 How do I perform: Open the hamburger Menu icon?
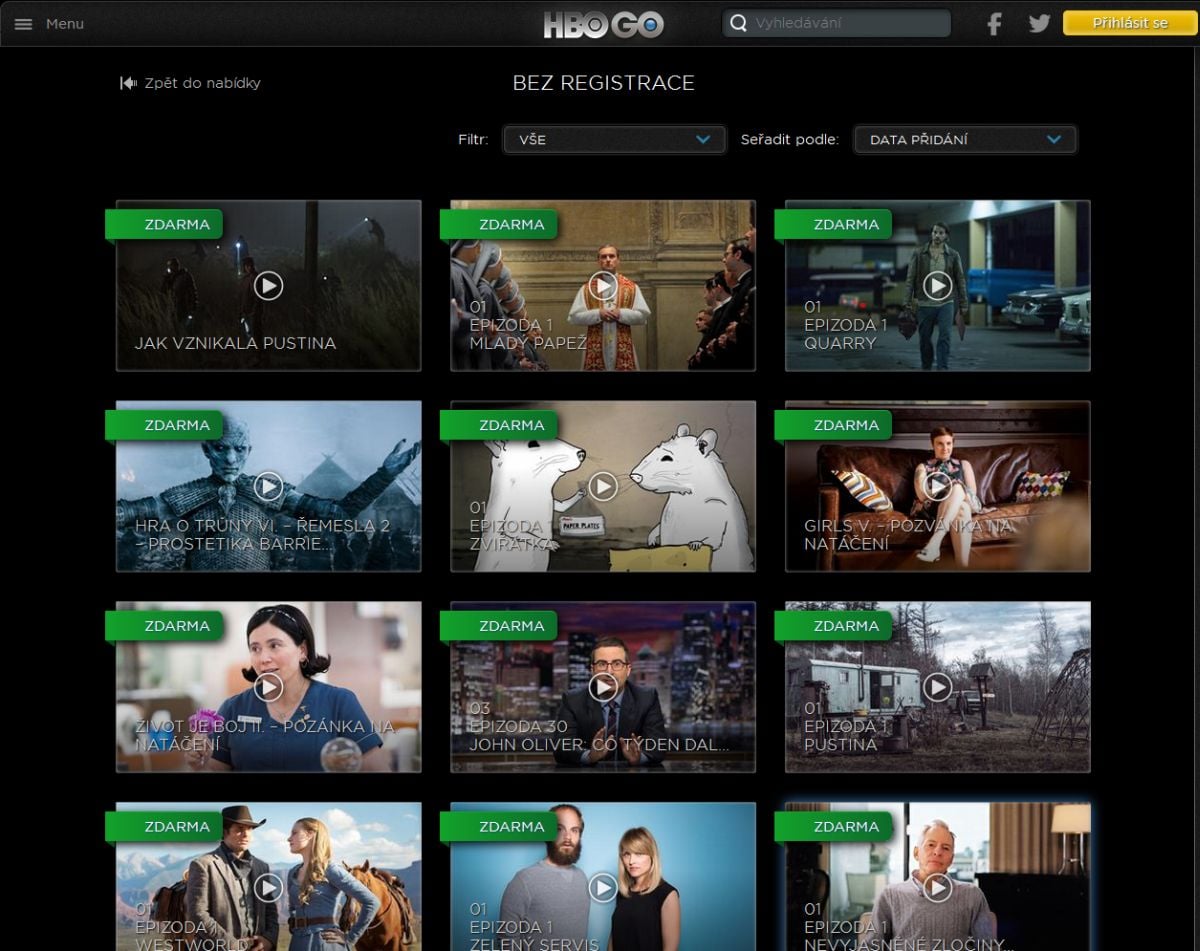coord(23,24)
